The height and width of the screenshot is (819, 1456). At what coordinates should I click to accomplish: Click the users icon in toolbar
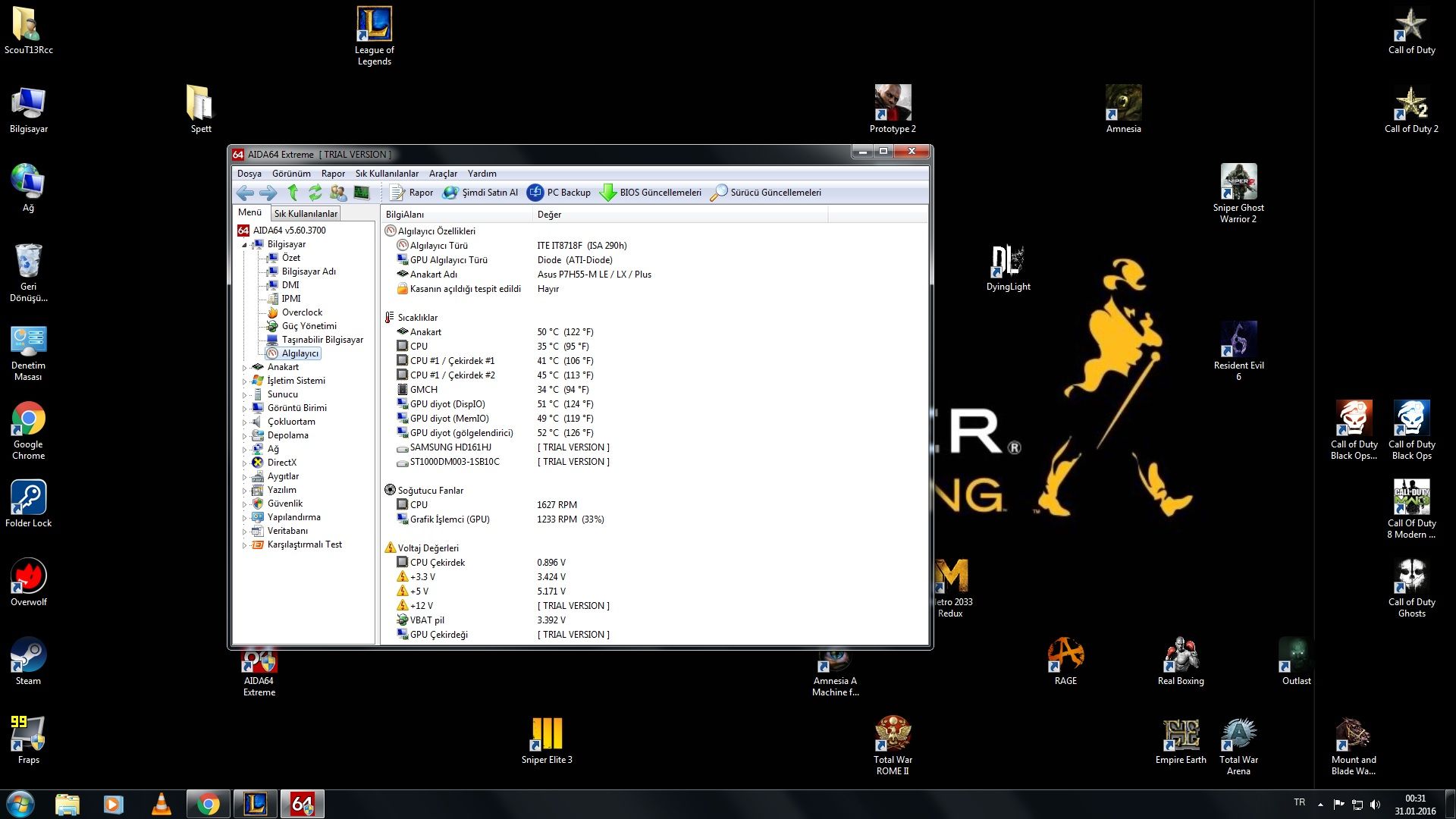coord(338,193)
